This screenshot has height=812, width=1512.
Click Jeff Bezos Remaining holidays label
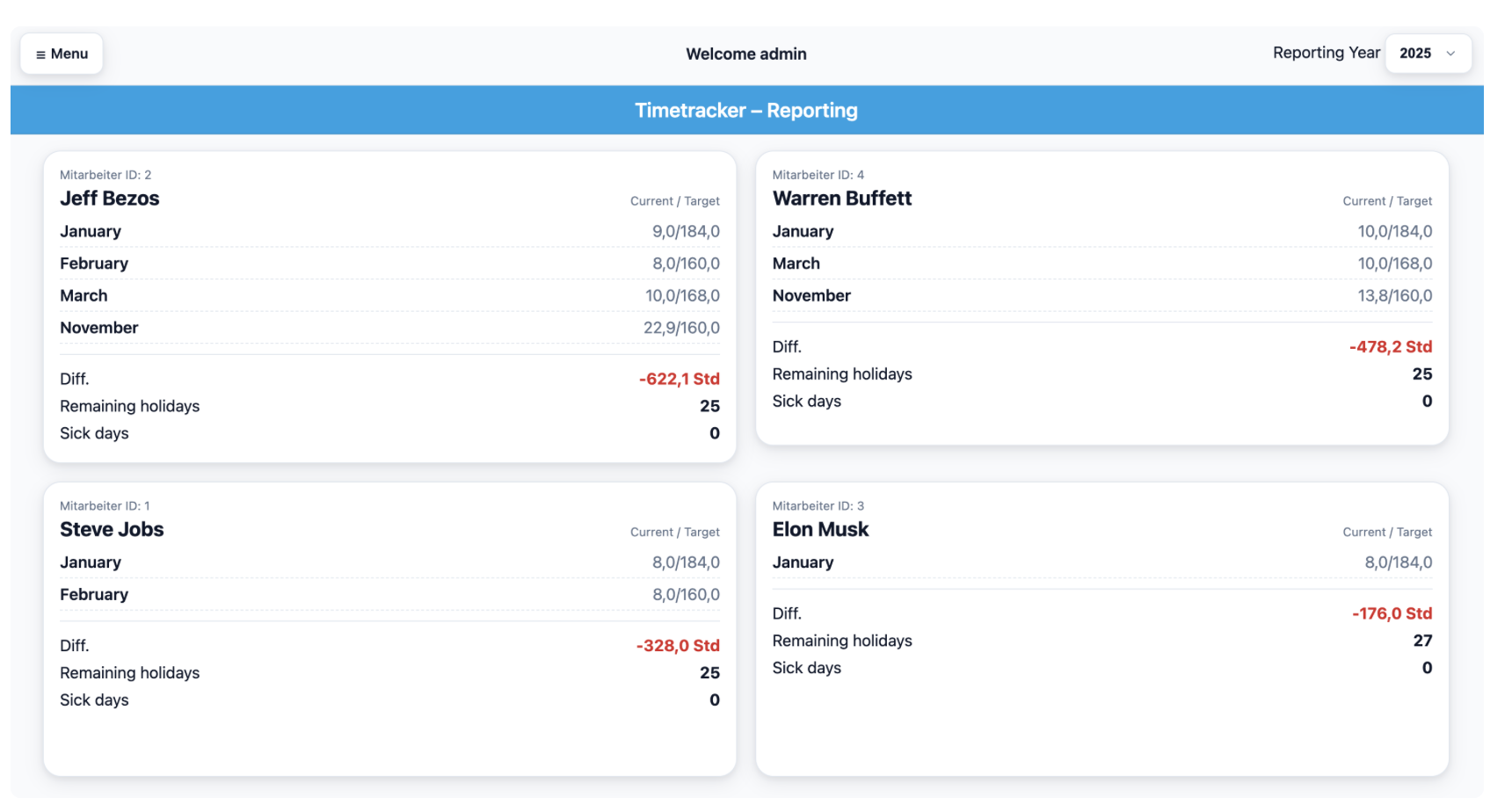pyautogui.click(x=130, y=407)
